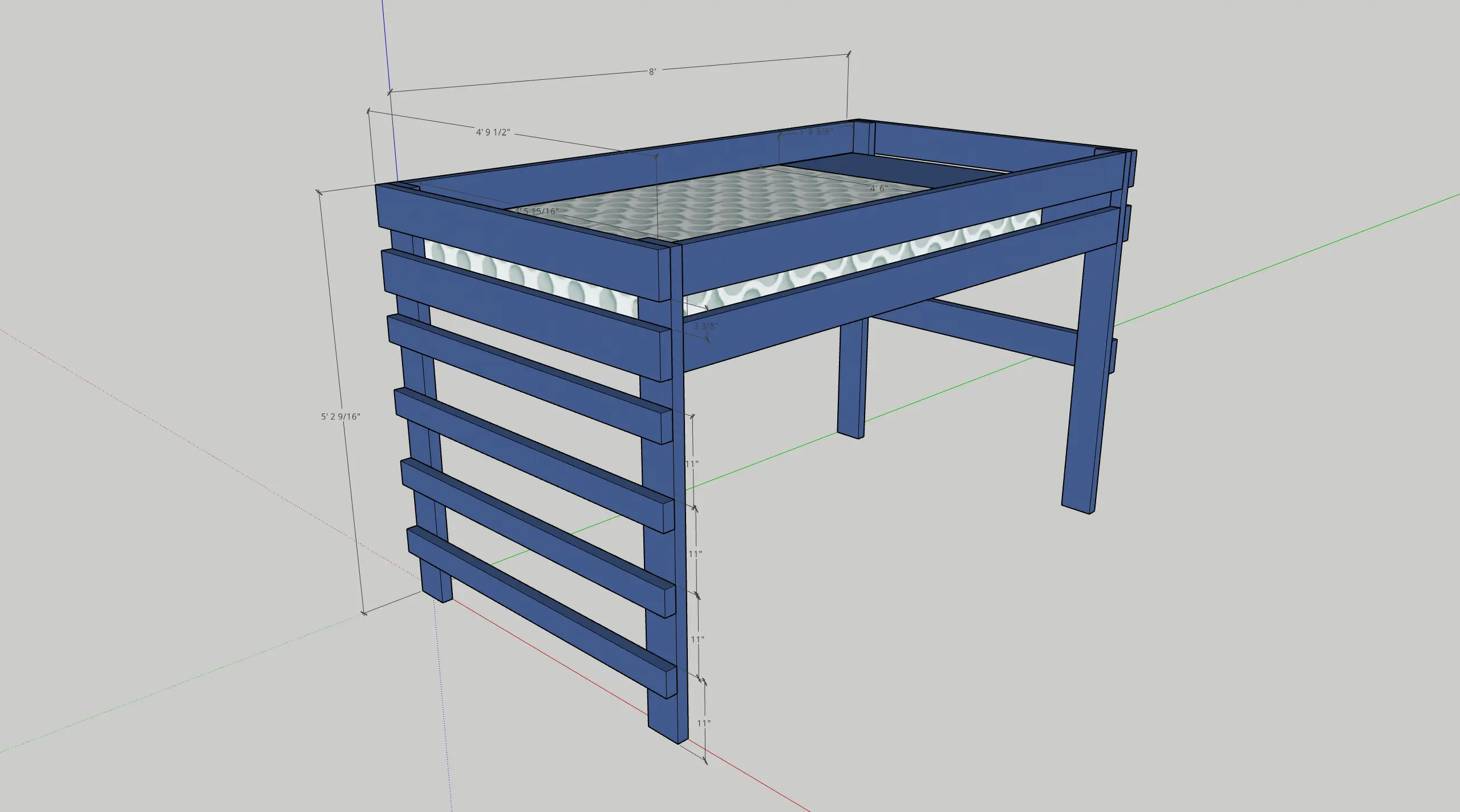Image resolution: width=1460 pixels, height=812 pixels.
Task: Click the 3 3/8" dimension label
Action: click(706, 326)
